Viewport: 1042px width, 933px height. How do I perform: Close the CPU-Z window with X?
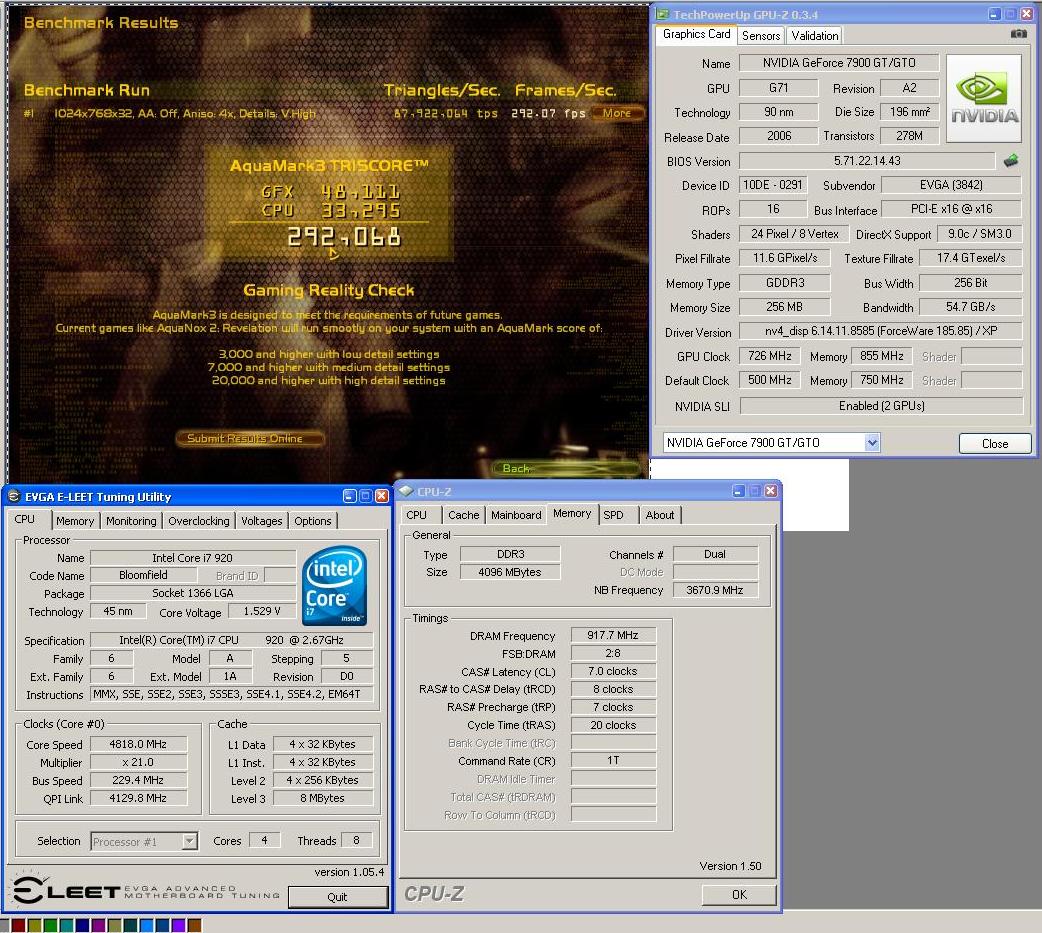770,491
